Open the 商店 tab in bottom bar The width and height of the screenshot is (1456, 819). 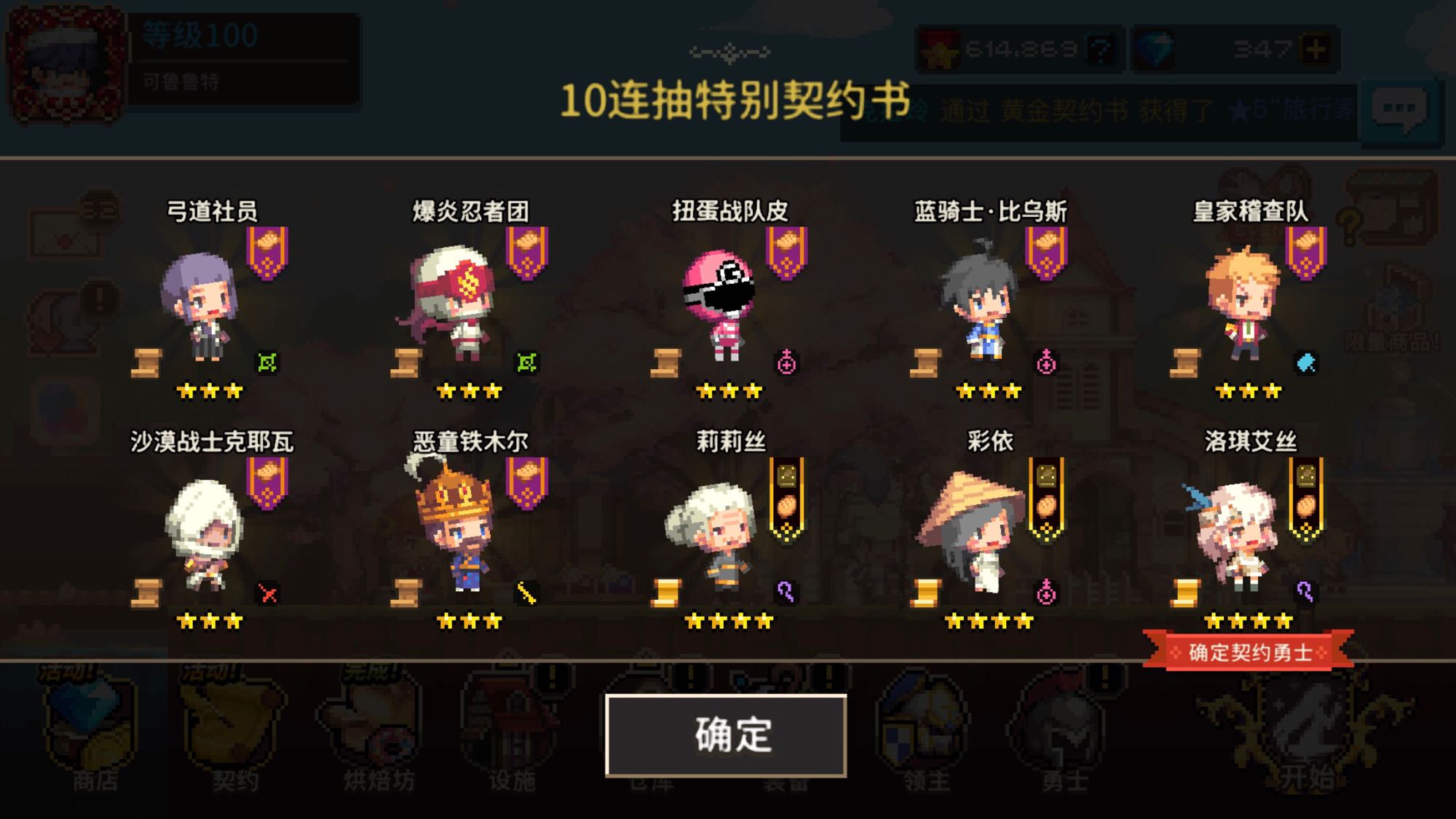pyautogui.click(x=95, y=735)
